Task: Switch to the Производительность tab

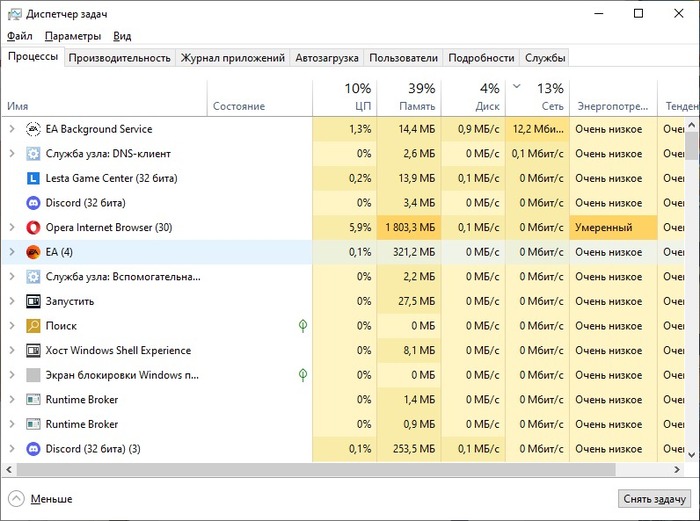Action: coord(119,58)
